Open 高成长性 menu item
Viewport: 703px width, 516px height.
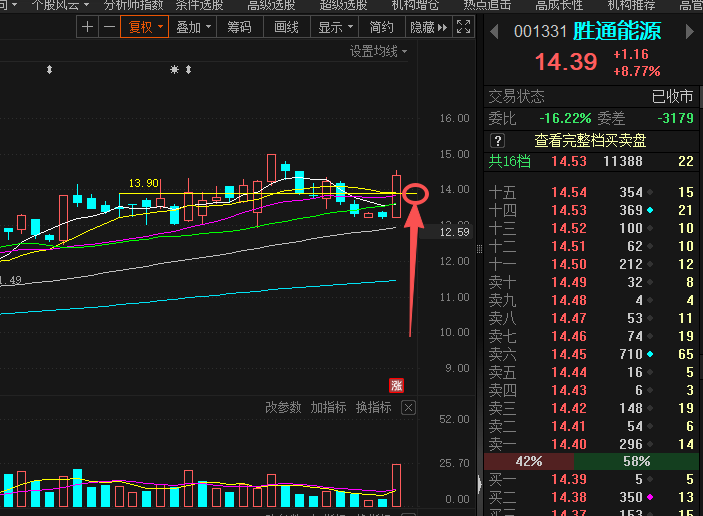click(x=560, y=5)
